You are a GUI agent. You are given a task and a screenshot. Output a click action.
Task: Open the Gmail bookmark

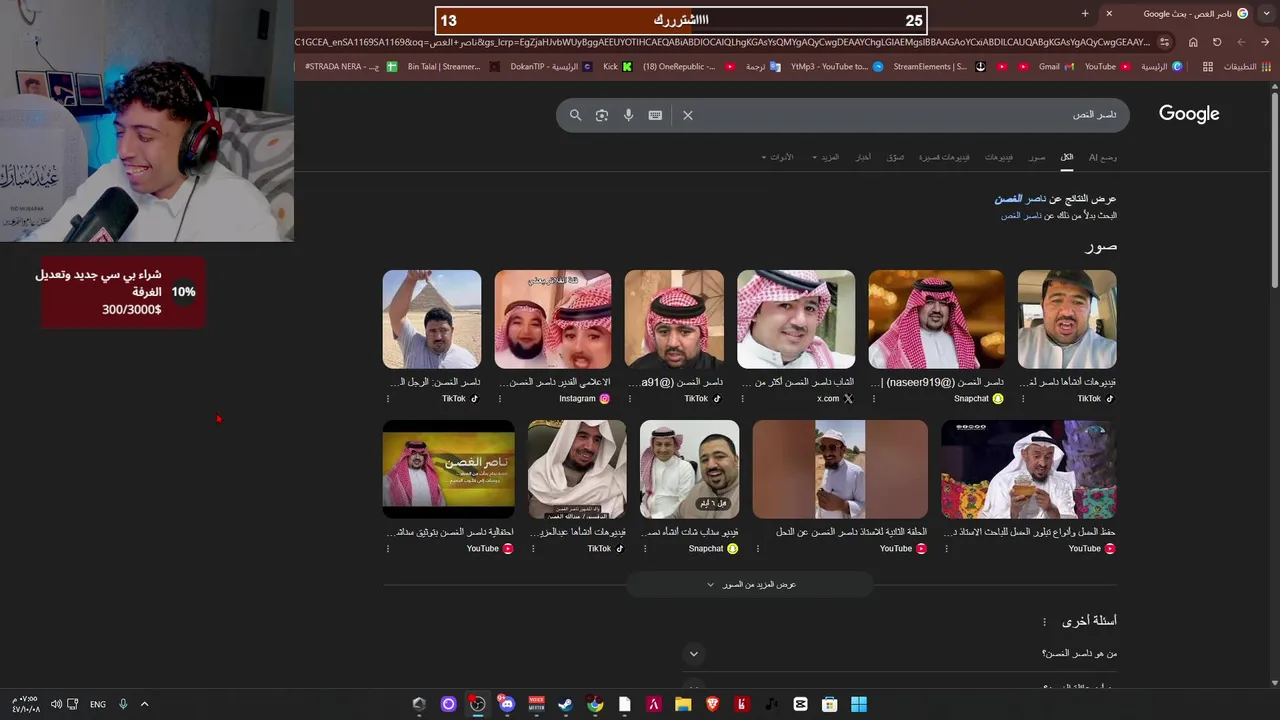click(1056, 67)
